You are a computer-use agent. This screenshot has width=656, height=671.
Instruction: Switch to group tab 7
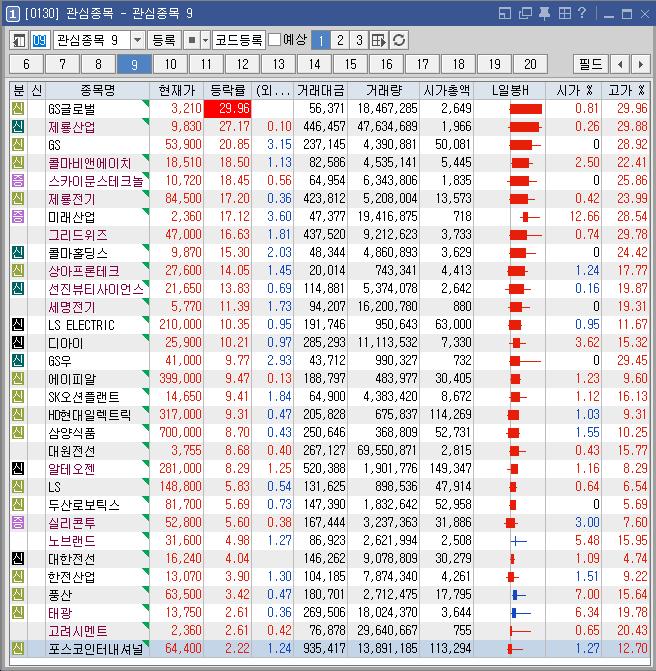pyautogui.click(x=62, y=64)
